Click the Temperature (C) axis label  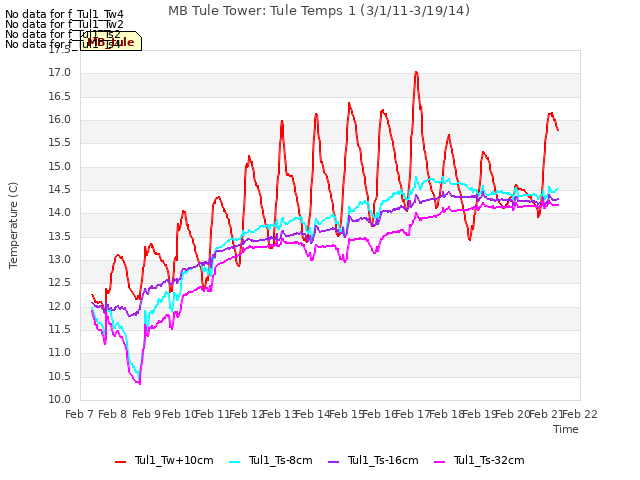(x=13, y=225)
